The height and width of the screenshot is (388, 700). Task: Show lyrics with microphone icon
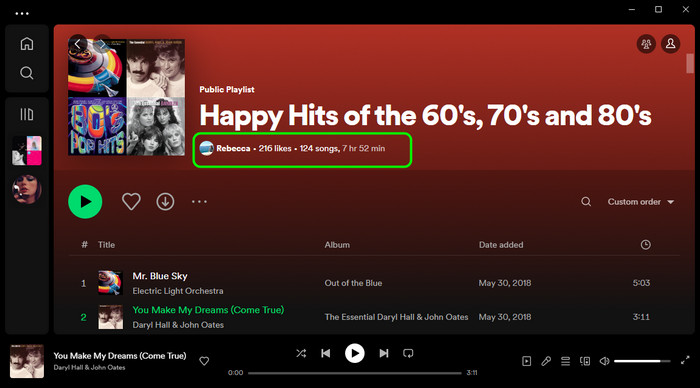point(546,361)
